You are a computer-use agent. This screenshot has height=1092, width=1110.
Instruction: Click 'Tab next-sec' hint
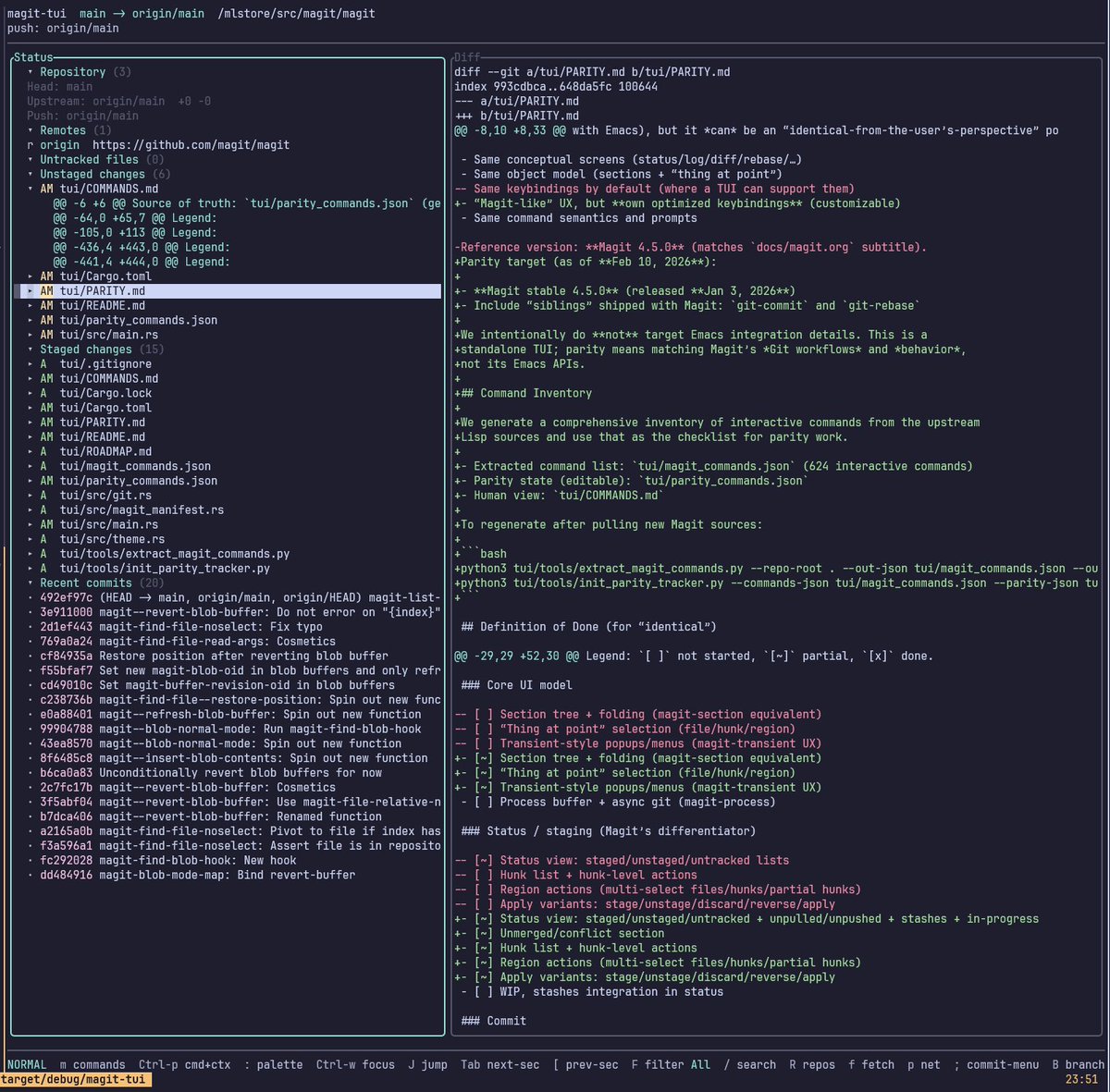pos(500,1065)
